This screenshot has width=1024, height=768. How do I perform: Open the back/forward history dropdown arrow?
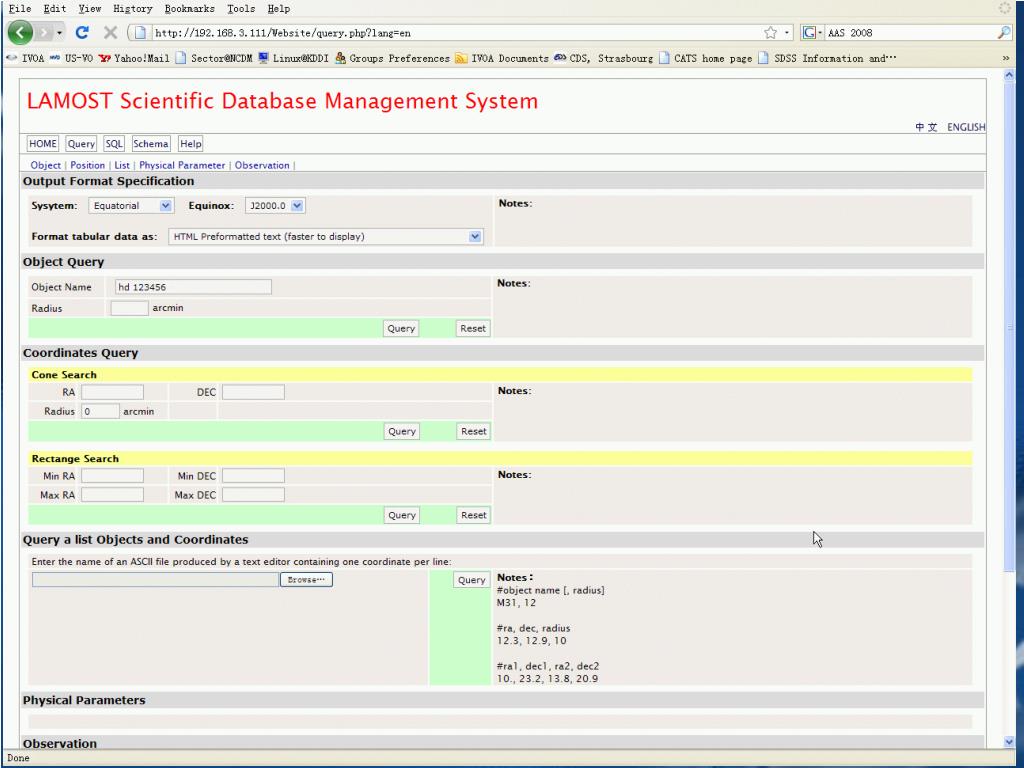click(x=59, y=32)
